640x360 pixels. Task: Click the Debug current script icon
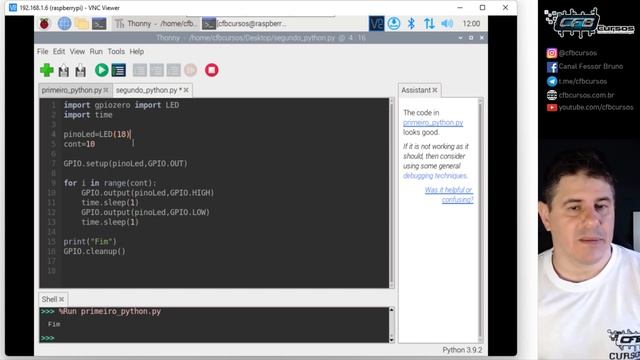coord(119,70)
